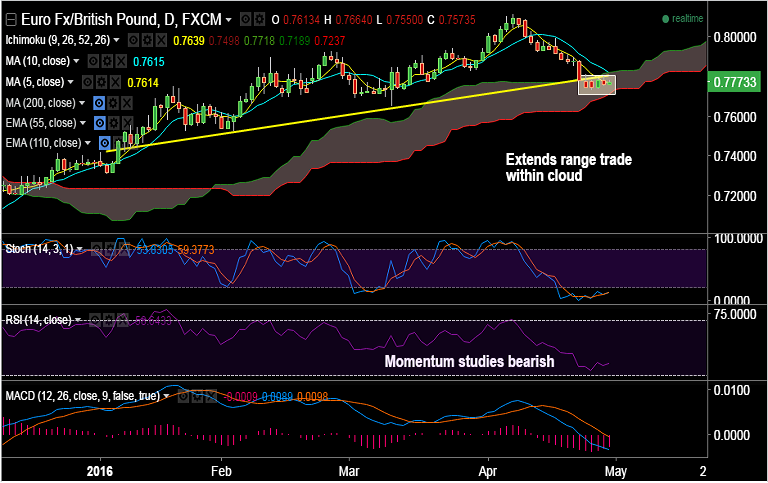Click the realtime label text

click(687, 19)
